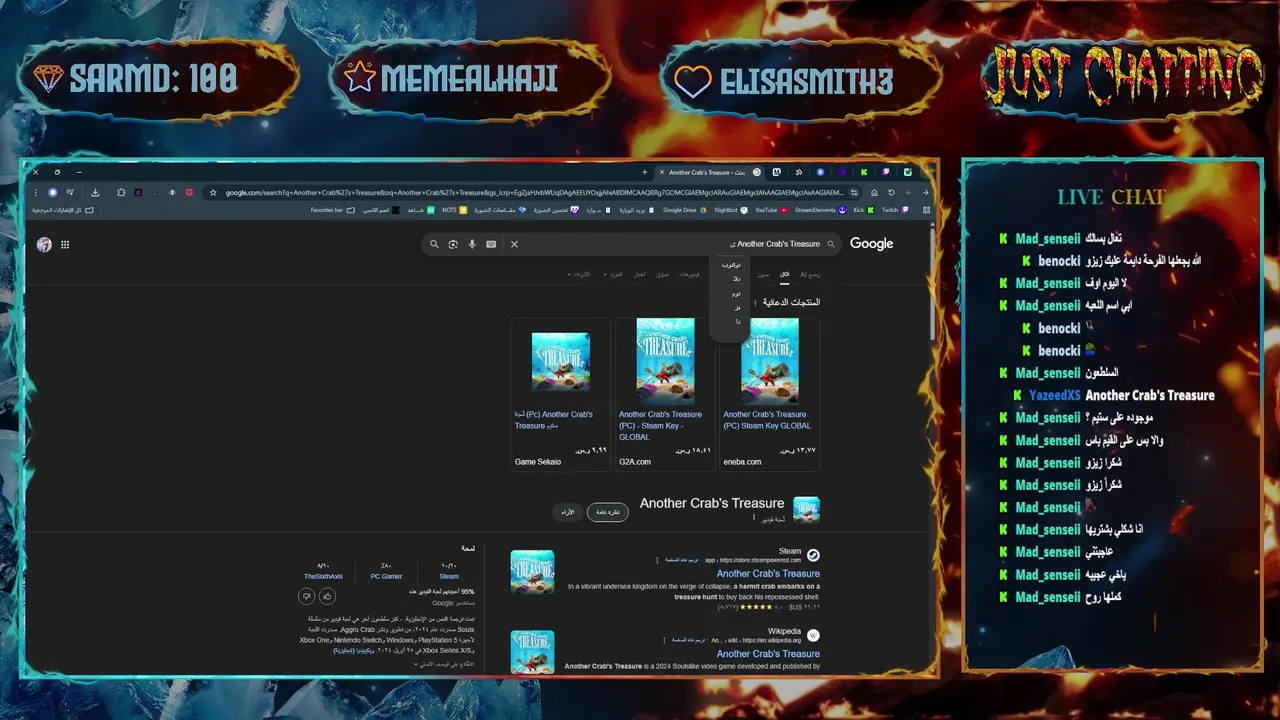Switch to the أخبار (News) search tab
The image size is (1280, 720).
[640, 275]
